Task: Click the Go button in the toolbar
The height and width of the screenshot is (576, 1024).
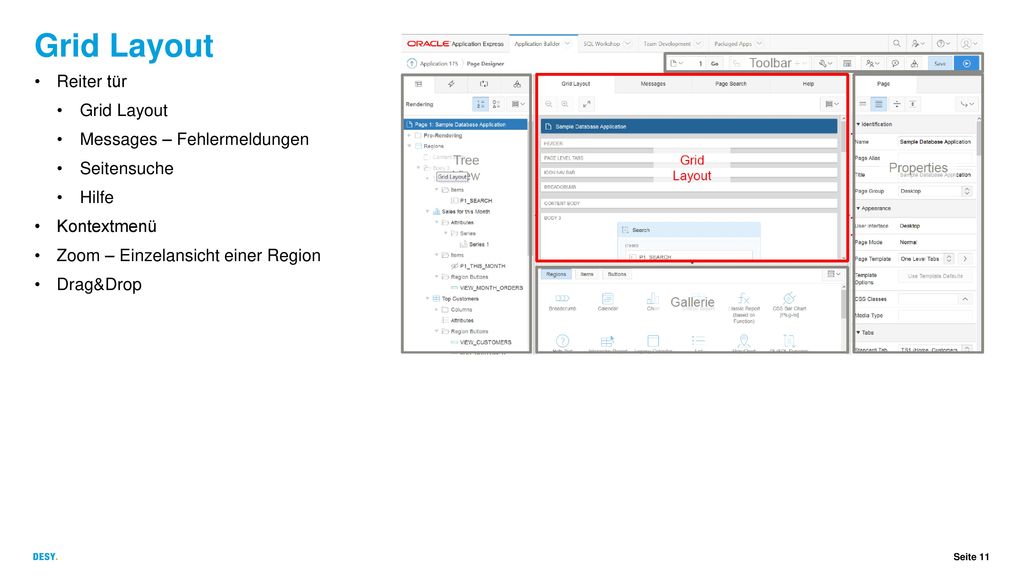Action: click(715, 63)
